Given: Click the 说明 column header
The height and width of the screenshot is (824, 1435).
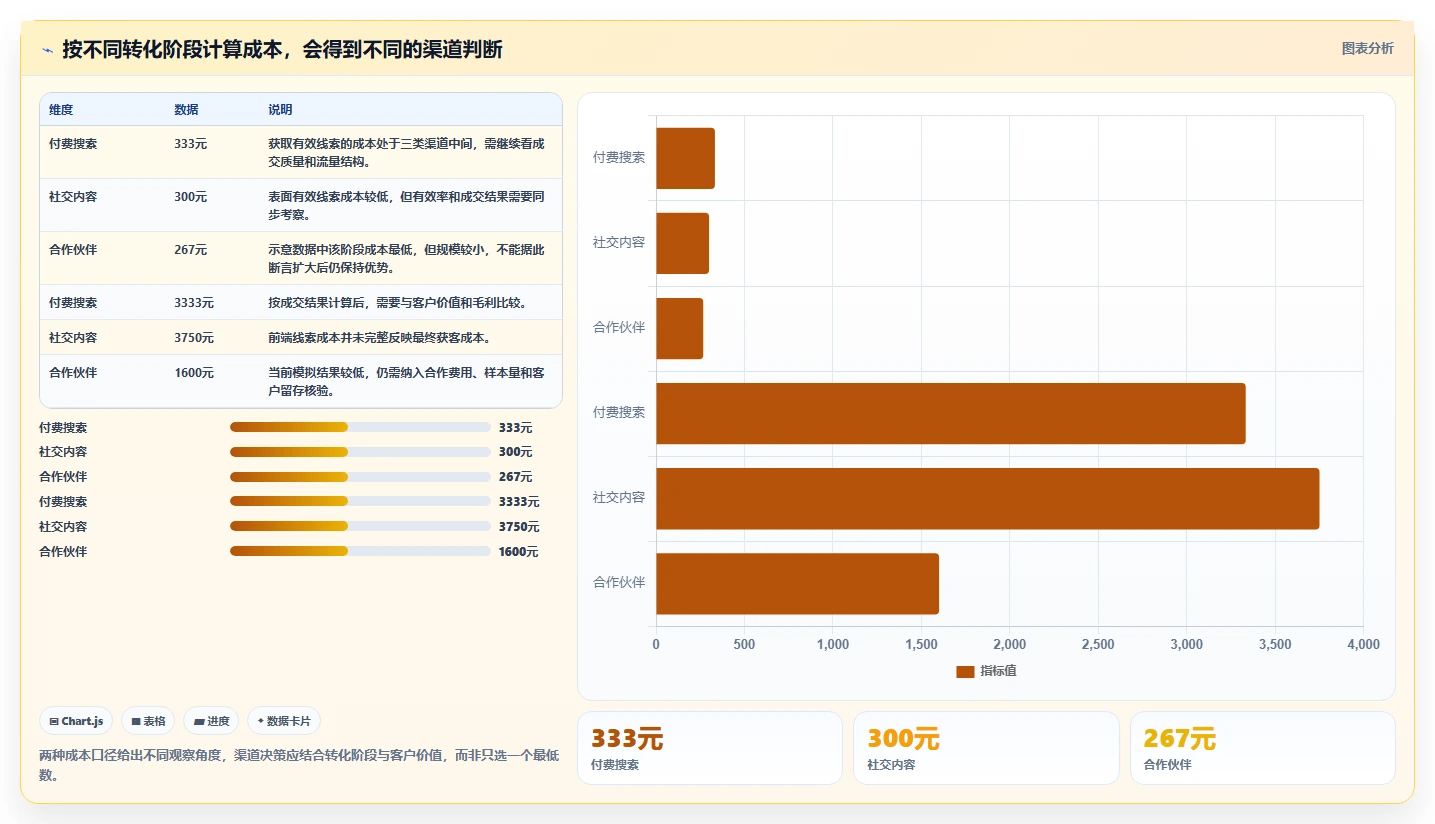Looking at the screenshot, I should [x=280, y=110].
